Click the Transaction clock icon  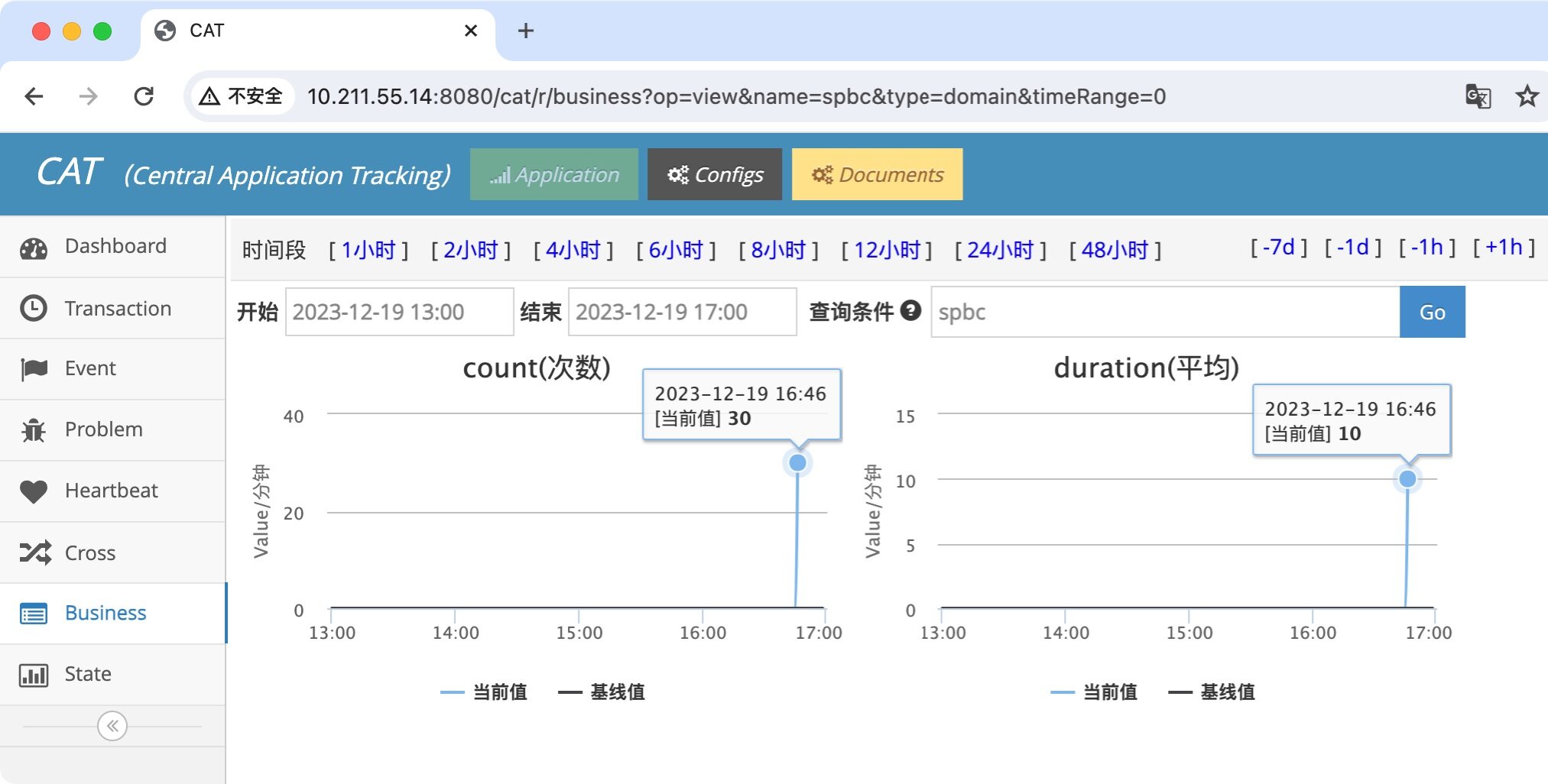click(34, 309)
